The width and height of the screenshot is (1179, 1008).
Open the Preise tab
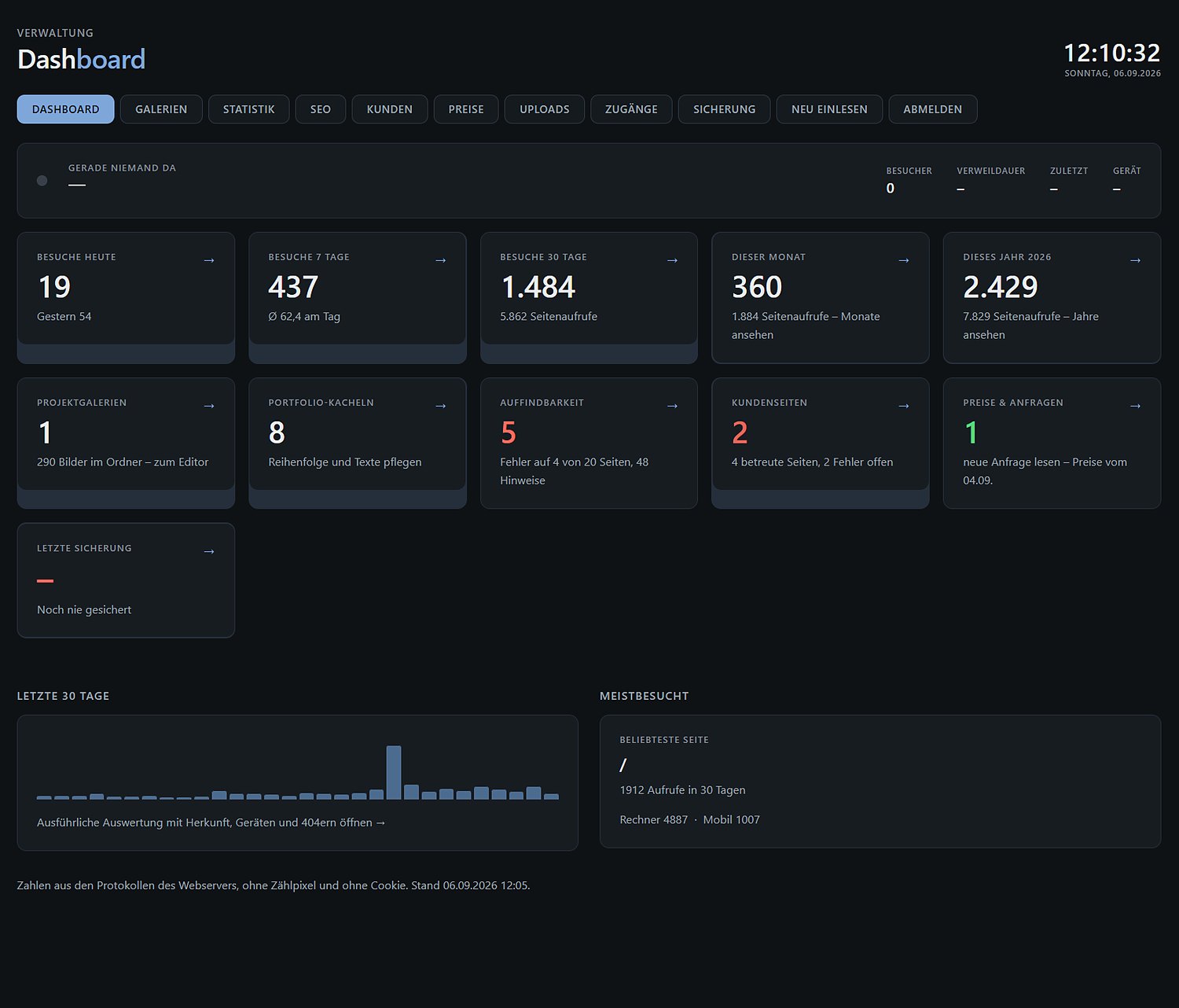[466, 109]
